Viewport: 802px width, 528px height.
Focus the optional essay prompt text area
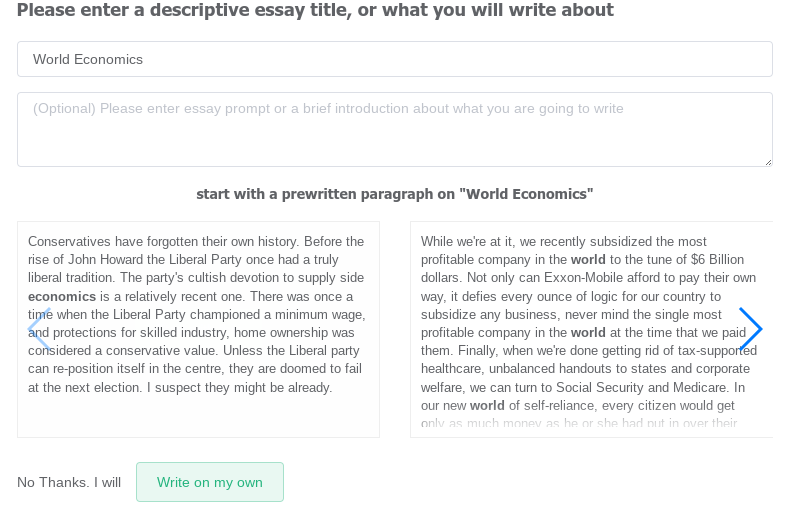tap(394, 129)
